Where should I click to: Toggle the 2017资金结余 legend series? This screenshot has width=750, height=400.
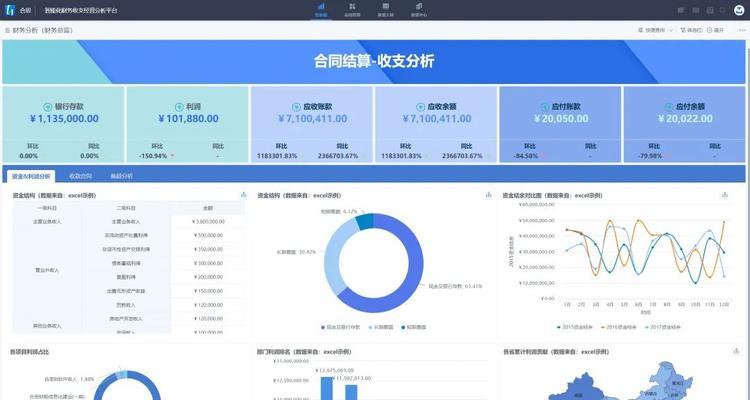[663, 327]
